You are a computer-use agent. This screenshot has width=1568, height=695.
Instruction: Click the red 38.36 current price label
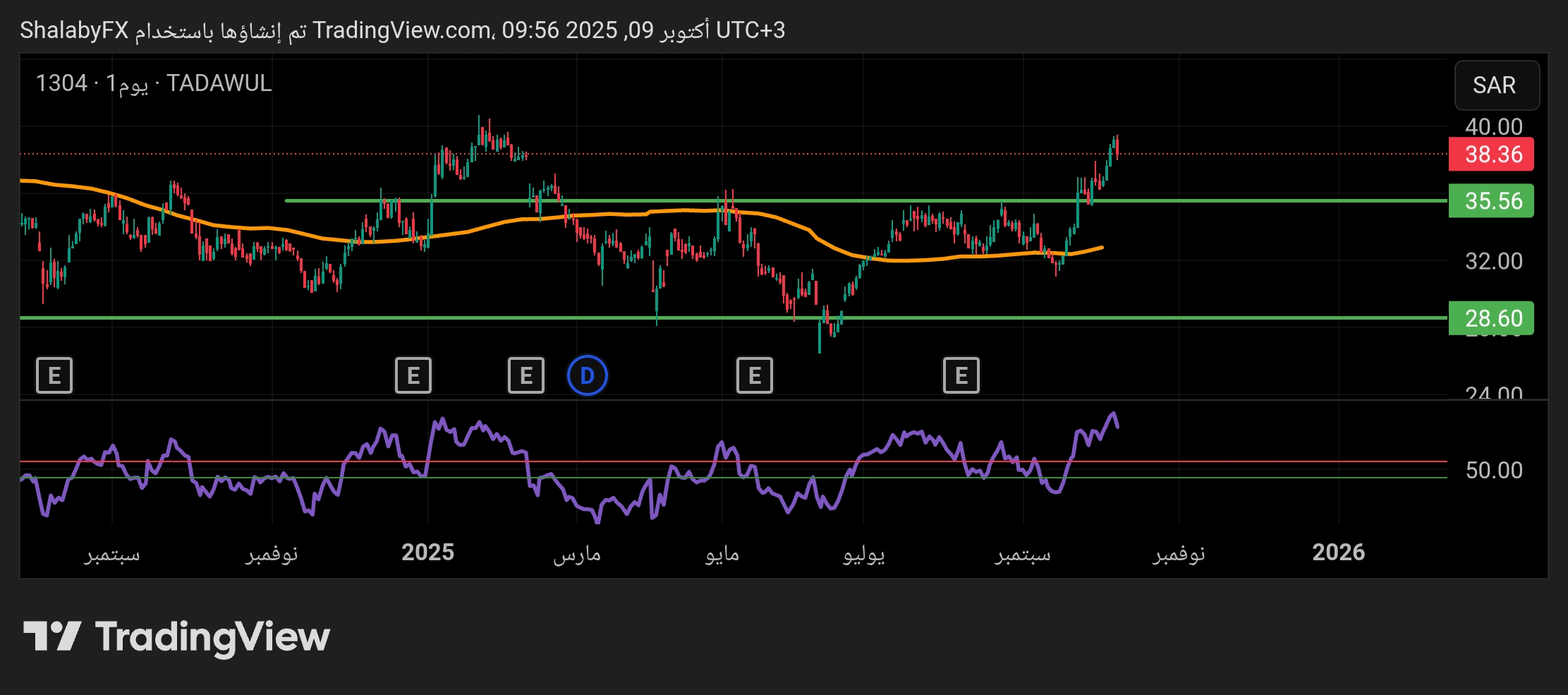[1493, 155]
